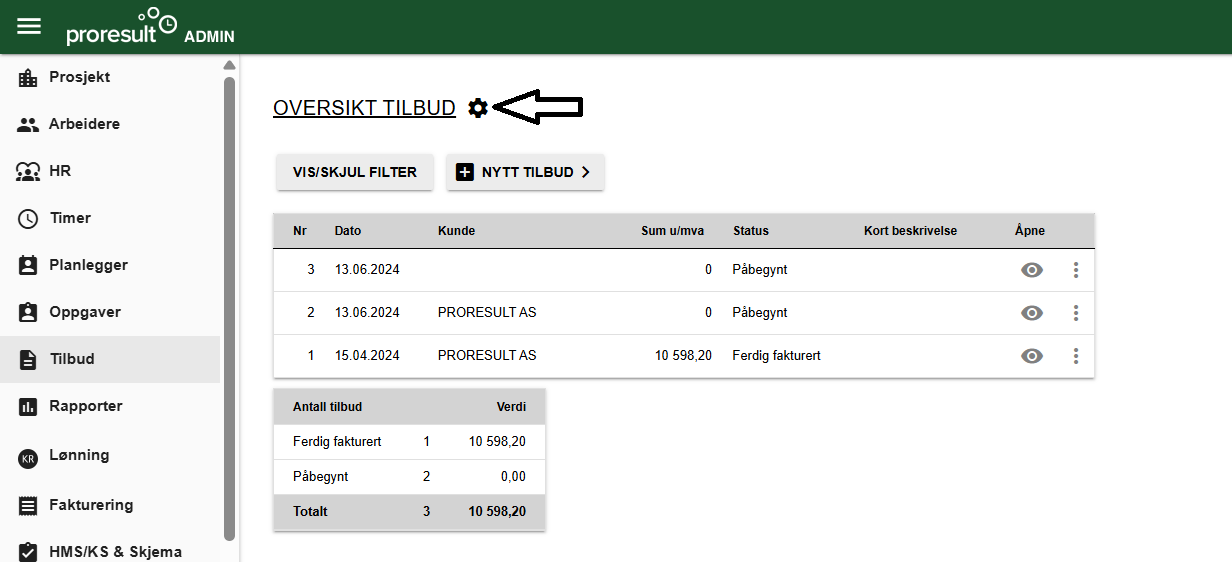Open Fakturering in the sidebar
Viewport: 1232px width, 562px height.
pyautogui.click(x=110, y=505)
